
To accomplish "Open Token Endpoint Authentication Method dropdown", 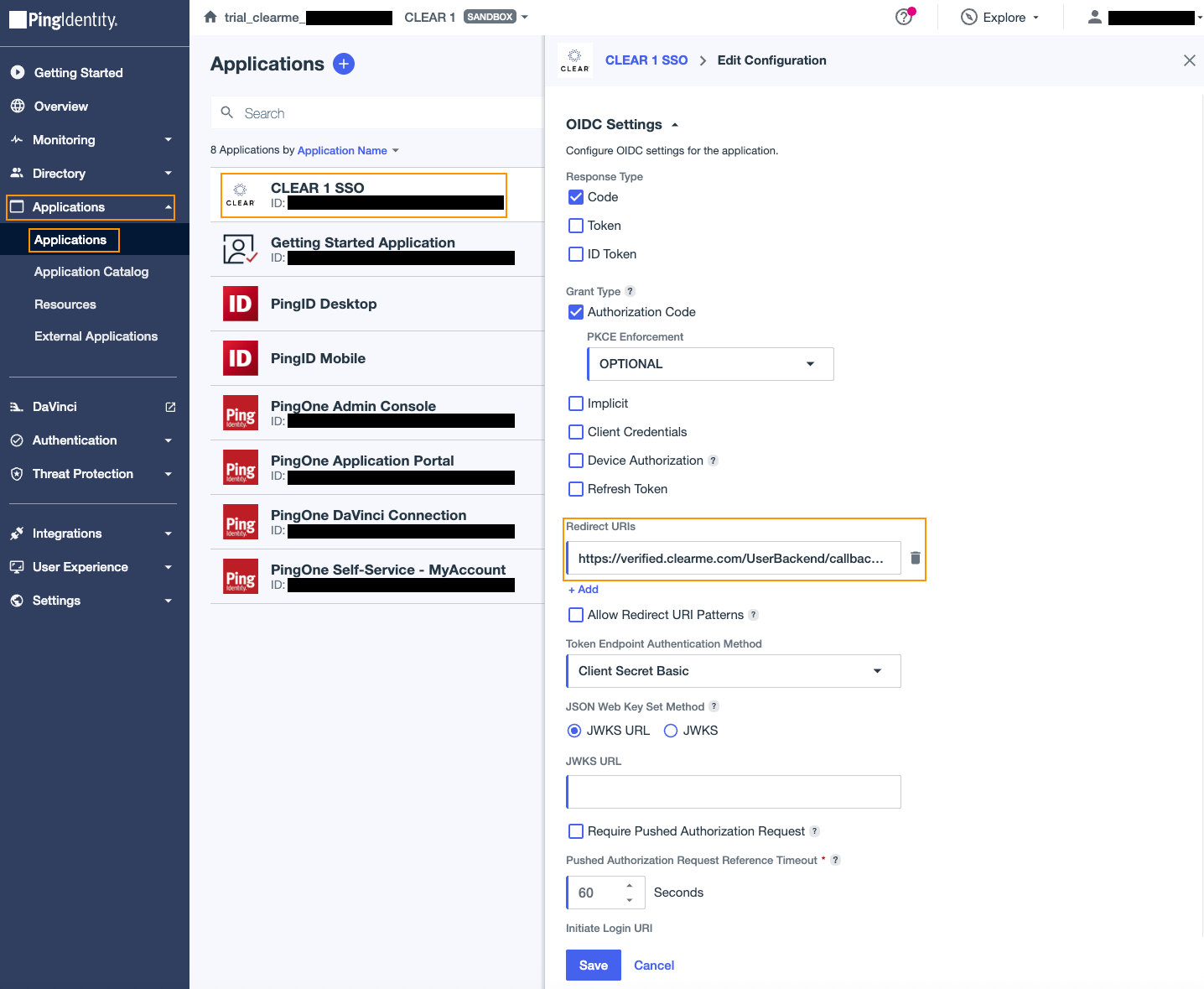I will point(734,671).
